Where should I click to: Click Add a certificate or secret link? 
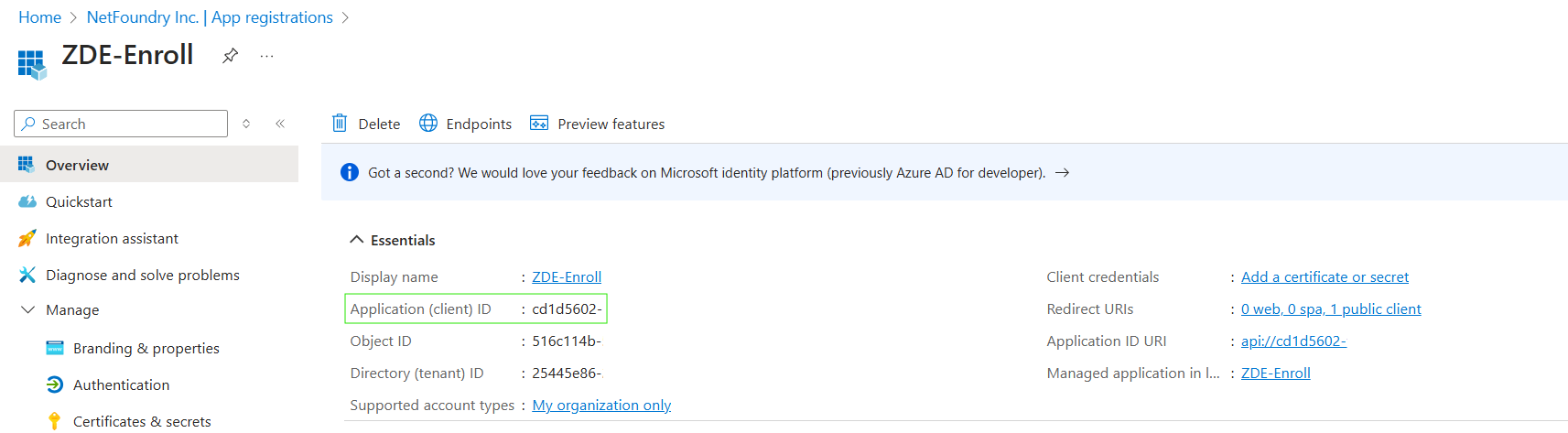[1325, 276]
